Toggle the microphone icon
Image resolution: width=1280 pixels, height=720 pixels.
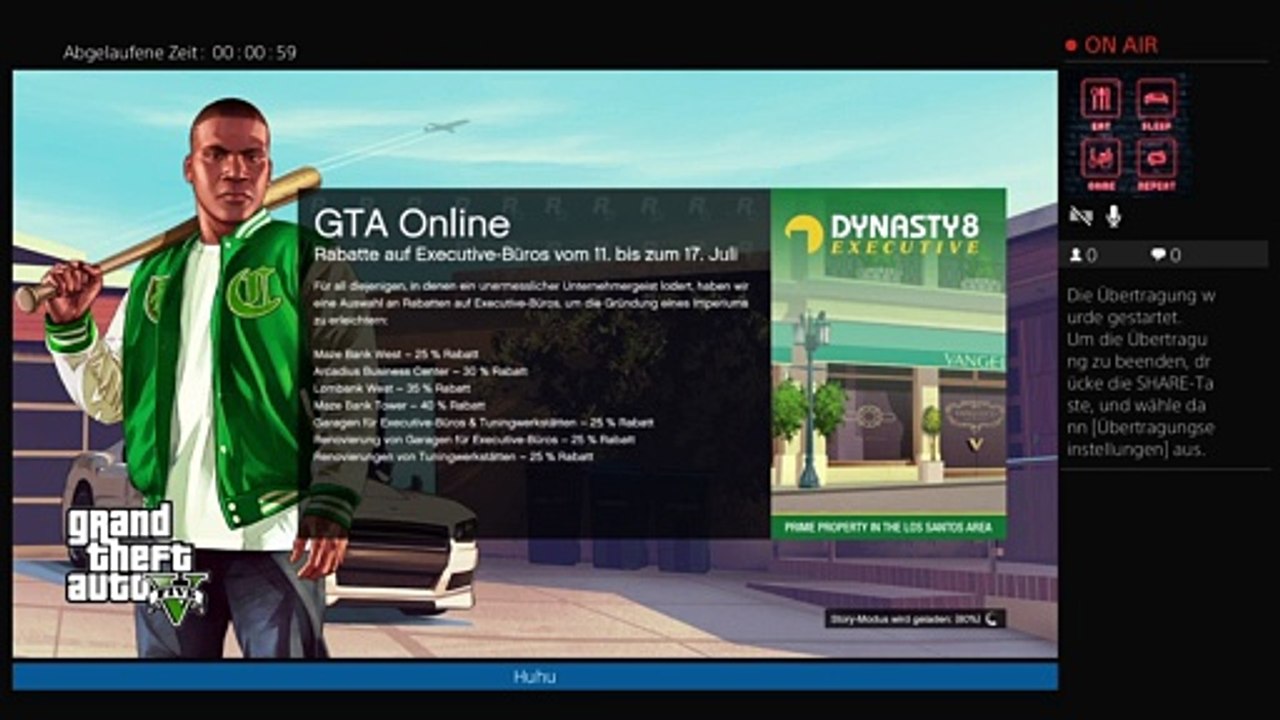point(1113,215)
